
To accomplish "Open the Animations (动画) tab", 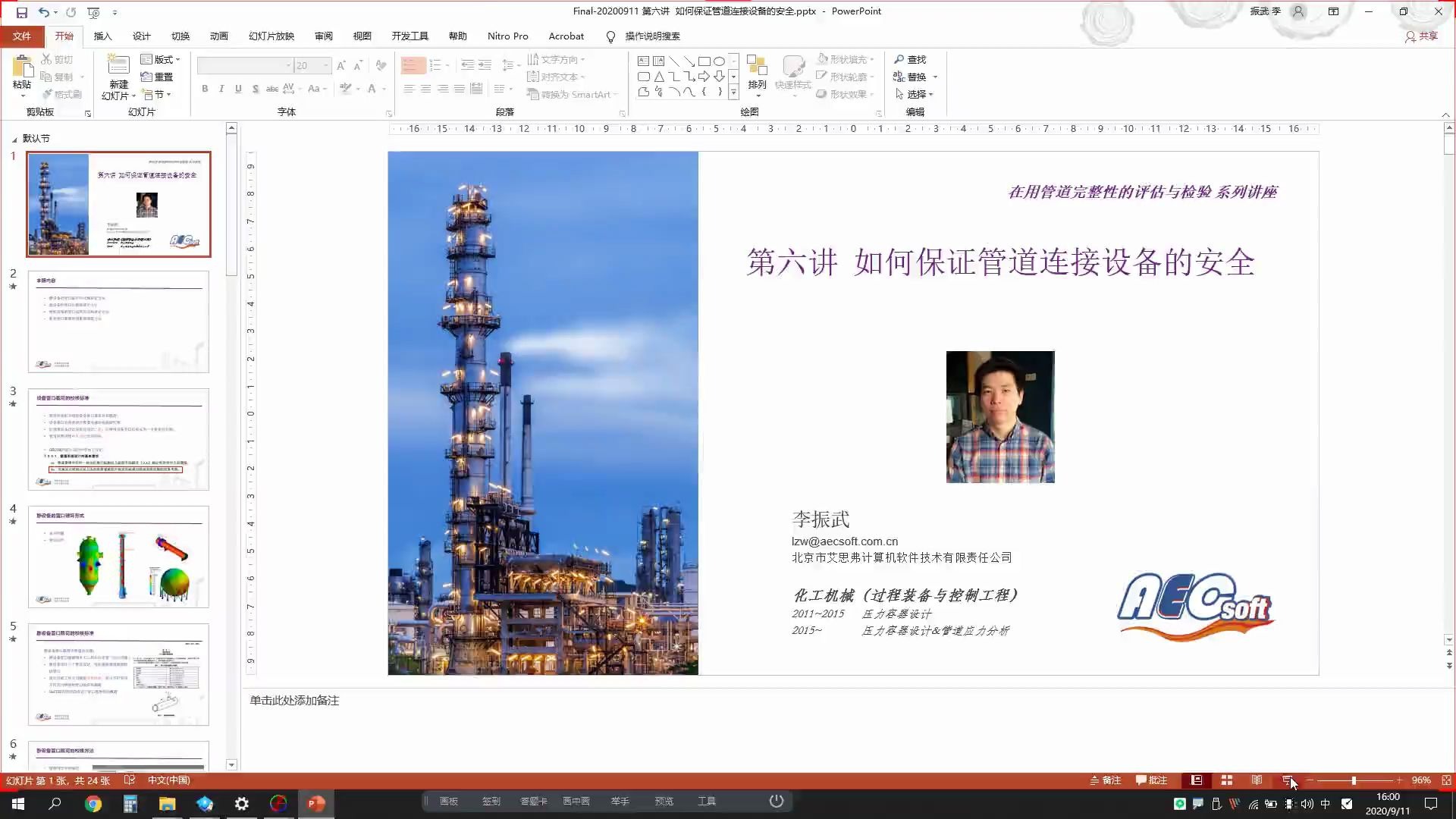I will click(218, 36).
